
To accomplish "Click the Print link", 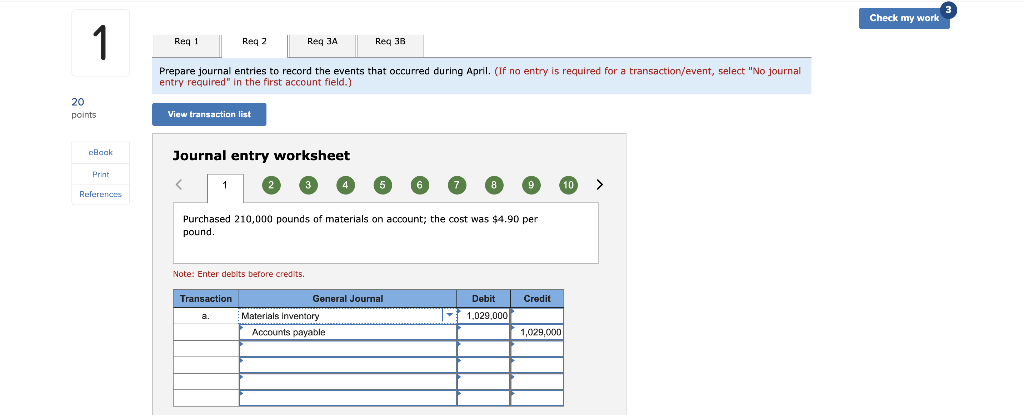I will (x=101, y=174).
